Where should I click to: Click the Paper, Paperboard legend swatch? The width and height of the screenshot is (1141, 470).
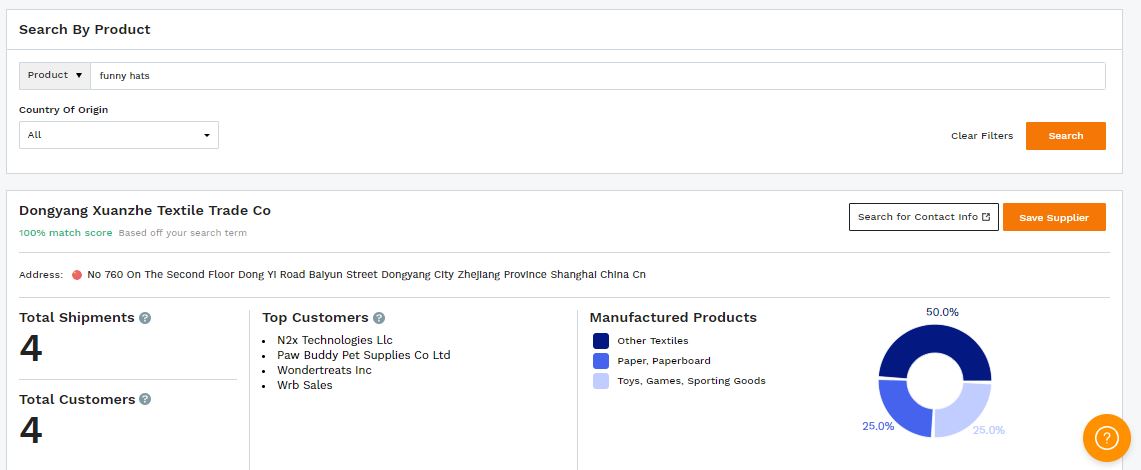click(x=601, y=361)
